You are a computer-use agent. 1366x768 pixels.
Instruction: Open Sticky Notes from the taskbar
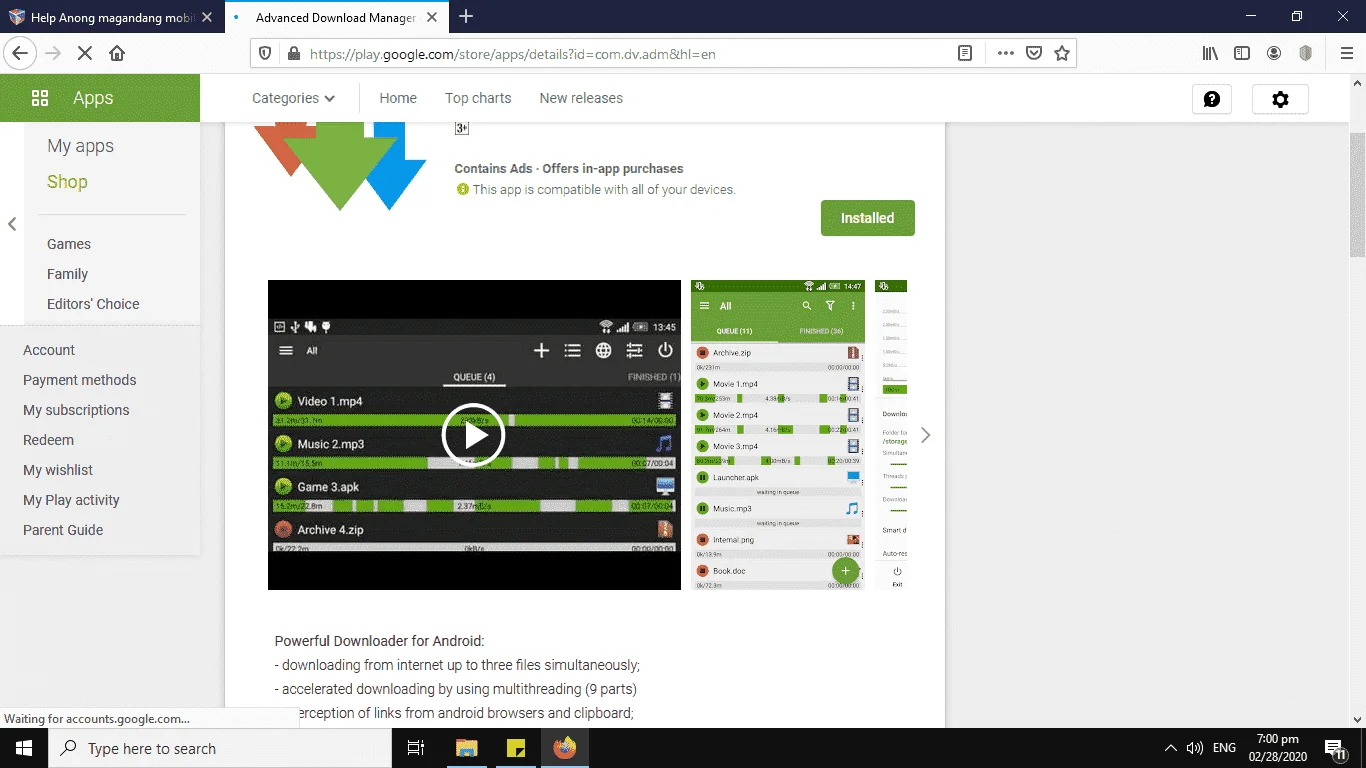coord(516,748)
